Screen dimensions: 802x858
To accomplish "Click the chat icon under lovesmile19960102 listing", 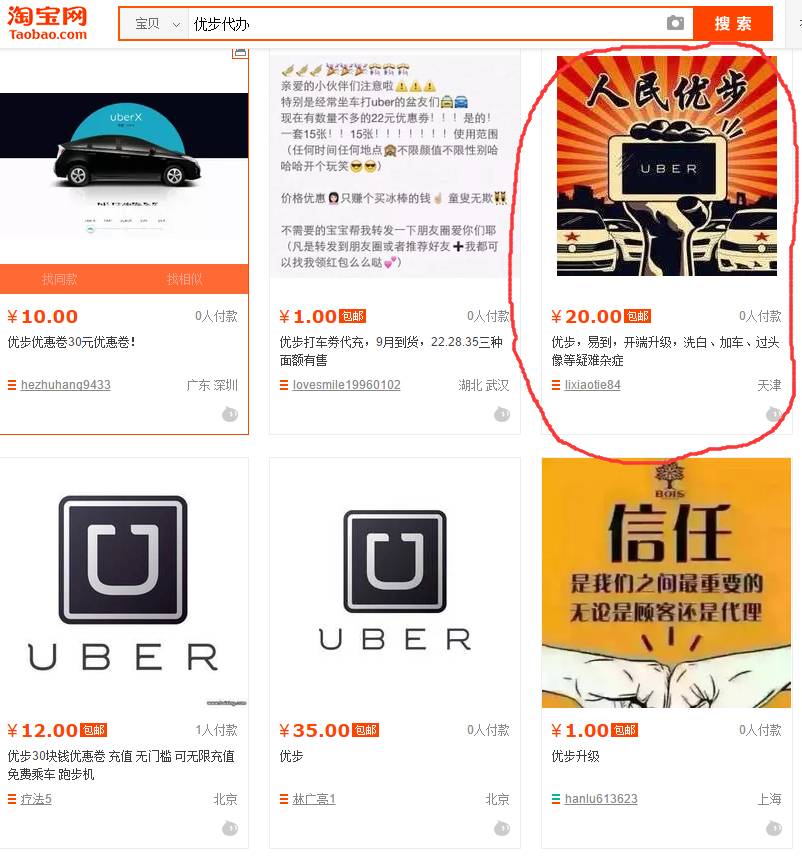I will pos(502,415).
